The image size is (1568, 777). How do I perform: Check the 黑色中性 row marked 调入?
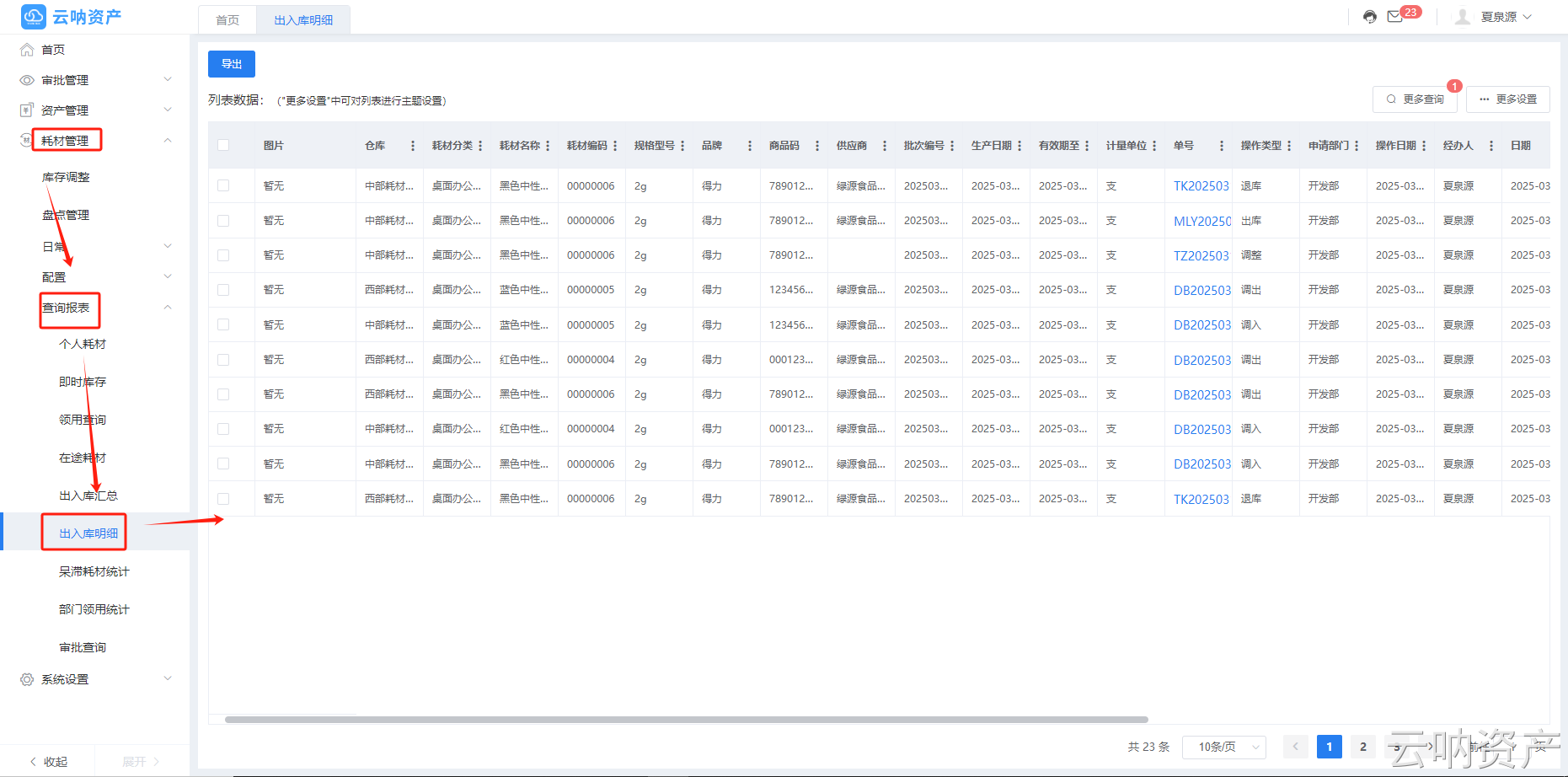pos(223,464)
